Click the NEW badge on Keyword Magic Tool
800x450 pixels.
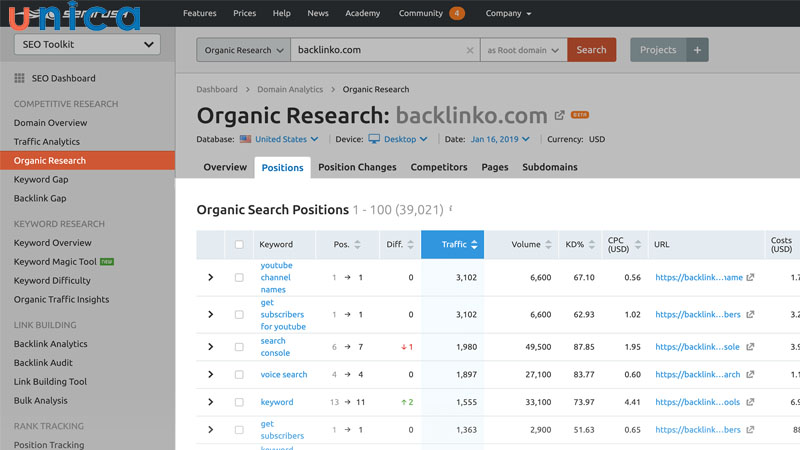pyautogui.click(x=107, y=262)
